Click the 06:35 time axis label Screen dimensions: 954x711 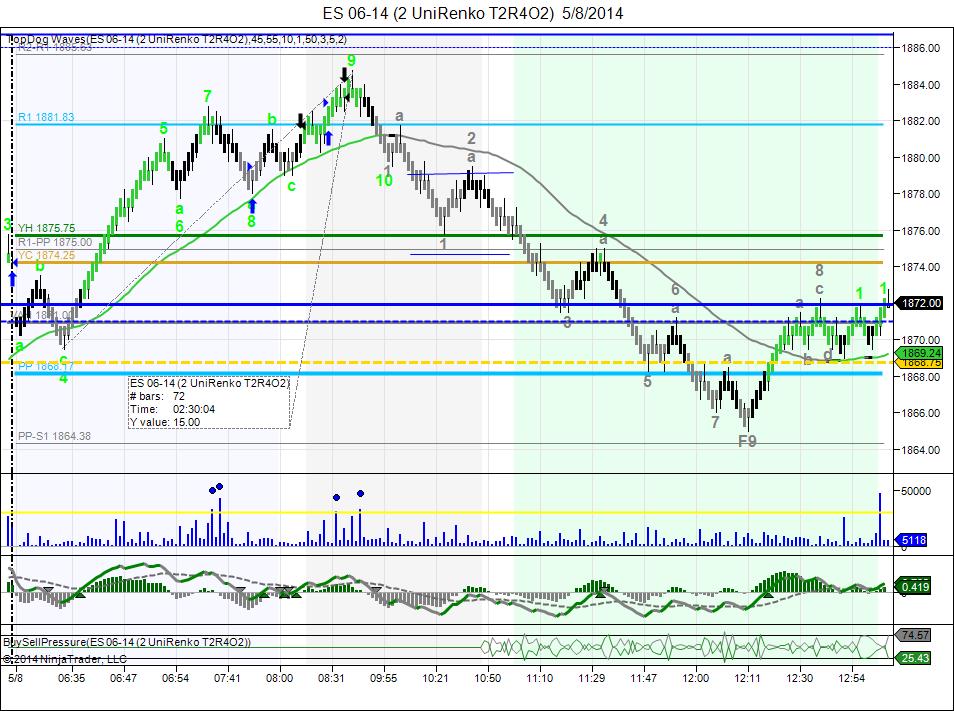click(71, 678)
